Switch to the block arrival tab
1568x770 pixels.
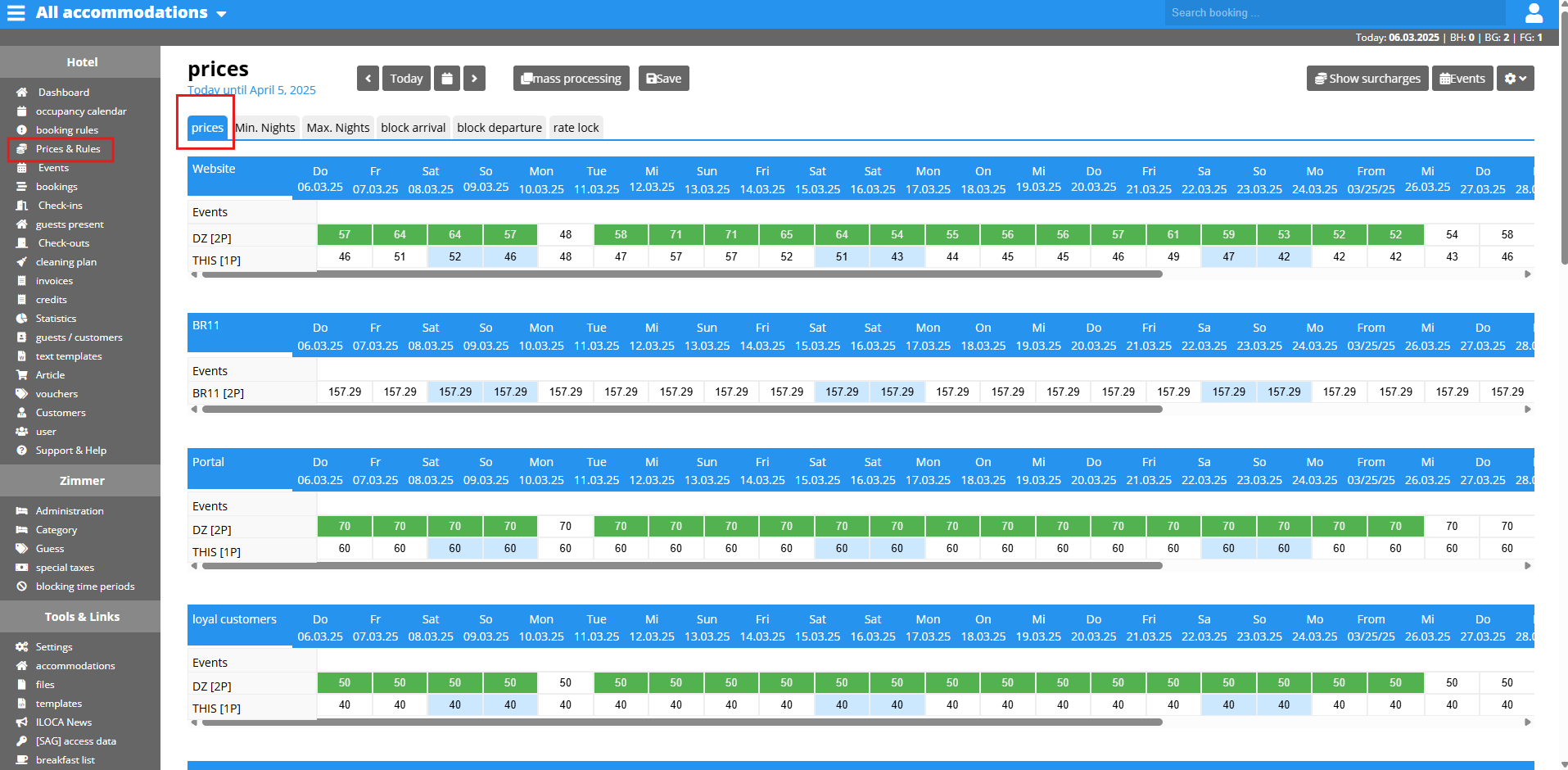pyautogui.click(x=413, y=128)
